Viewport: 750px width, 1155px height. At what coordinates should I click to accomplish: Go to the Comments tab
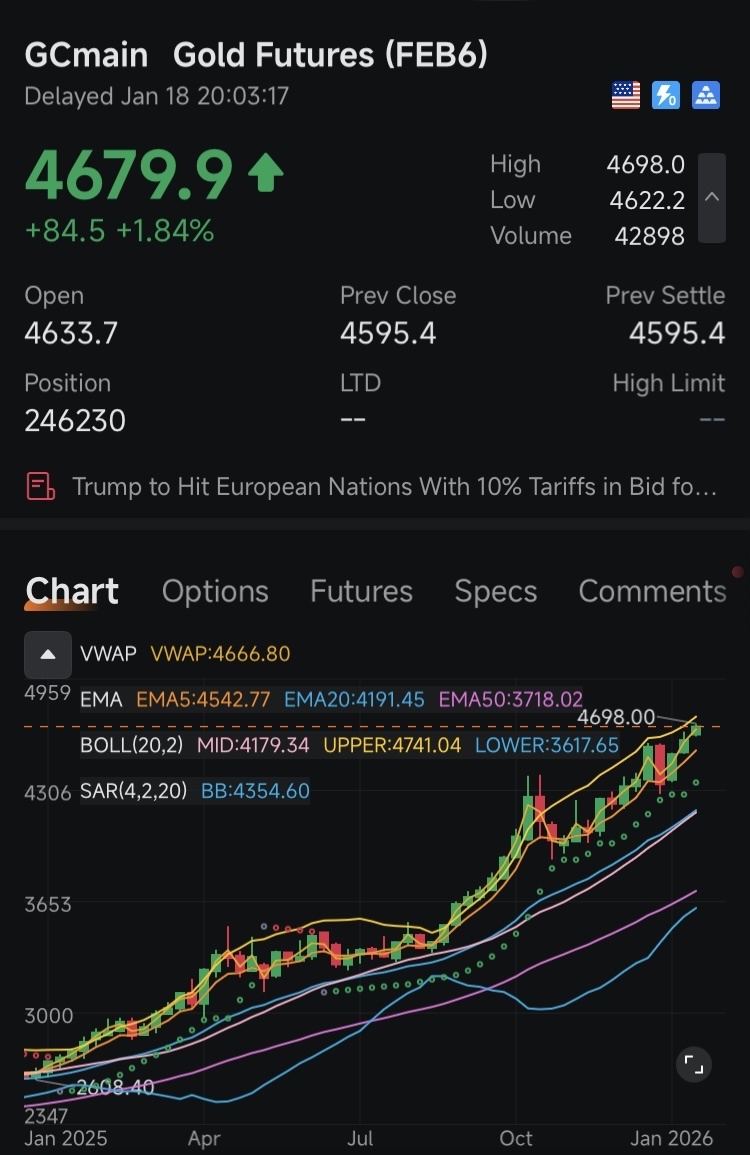click(x=652, y=592)
